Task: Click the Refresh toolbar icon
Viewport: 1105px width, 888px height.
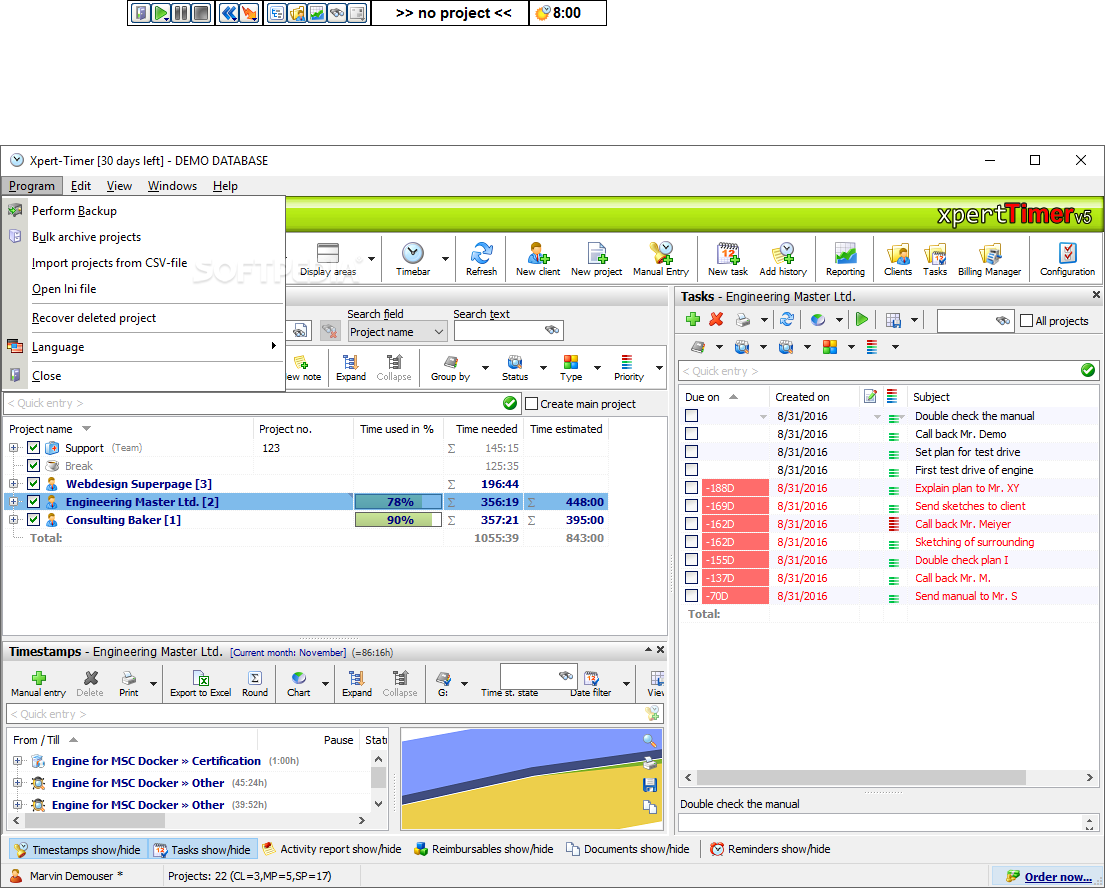Action: pos(481,259)
